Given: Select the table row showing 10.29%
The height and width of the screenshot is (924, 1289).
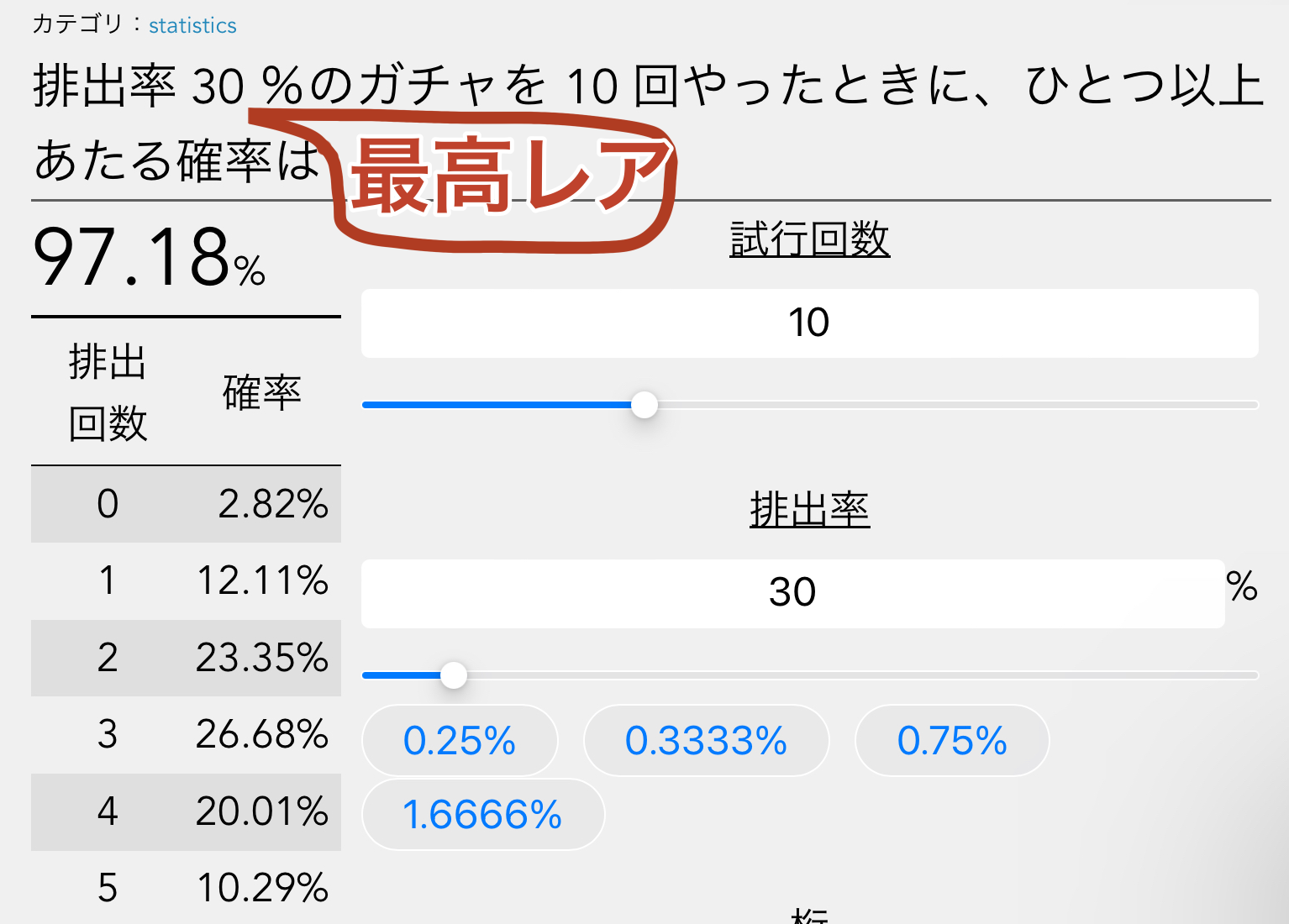Looking at the screenshot, I should tap(186, 887).
